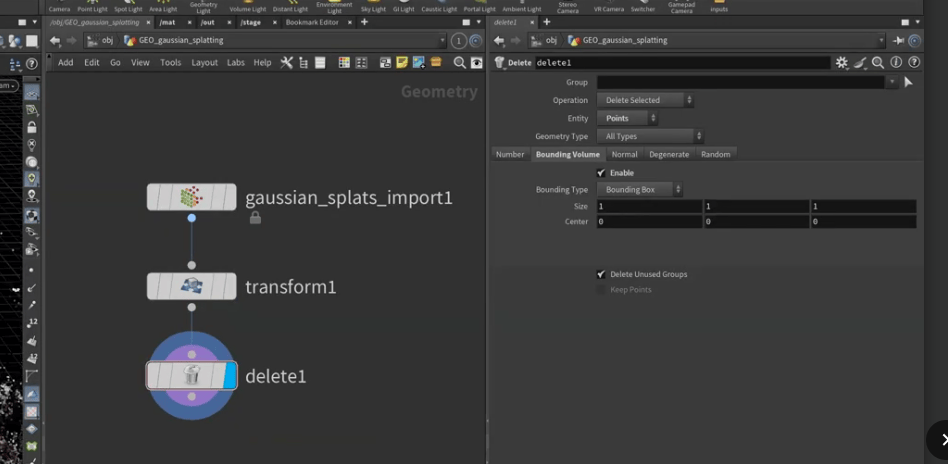The height and width of the screenshot is (464, 948).
Task: Open the network editor wrench tool
Action: pos(286,62)
